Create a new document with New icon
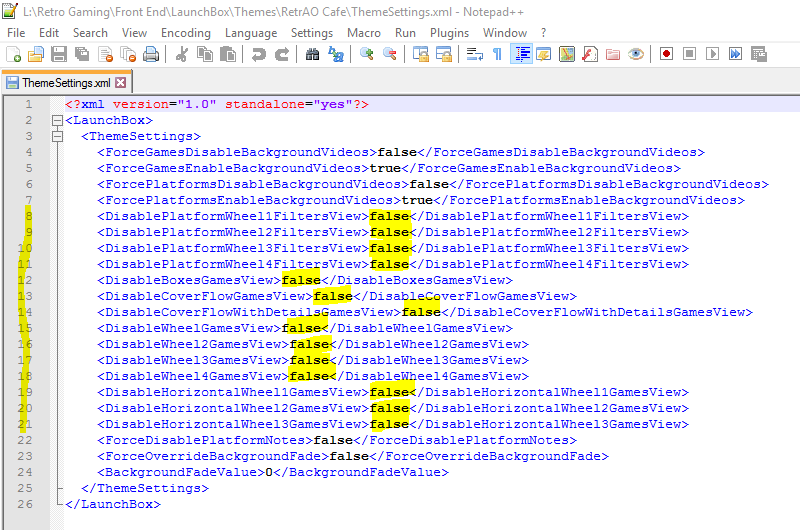 point(13,54)
